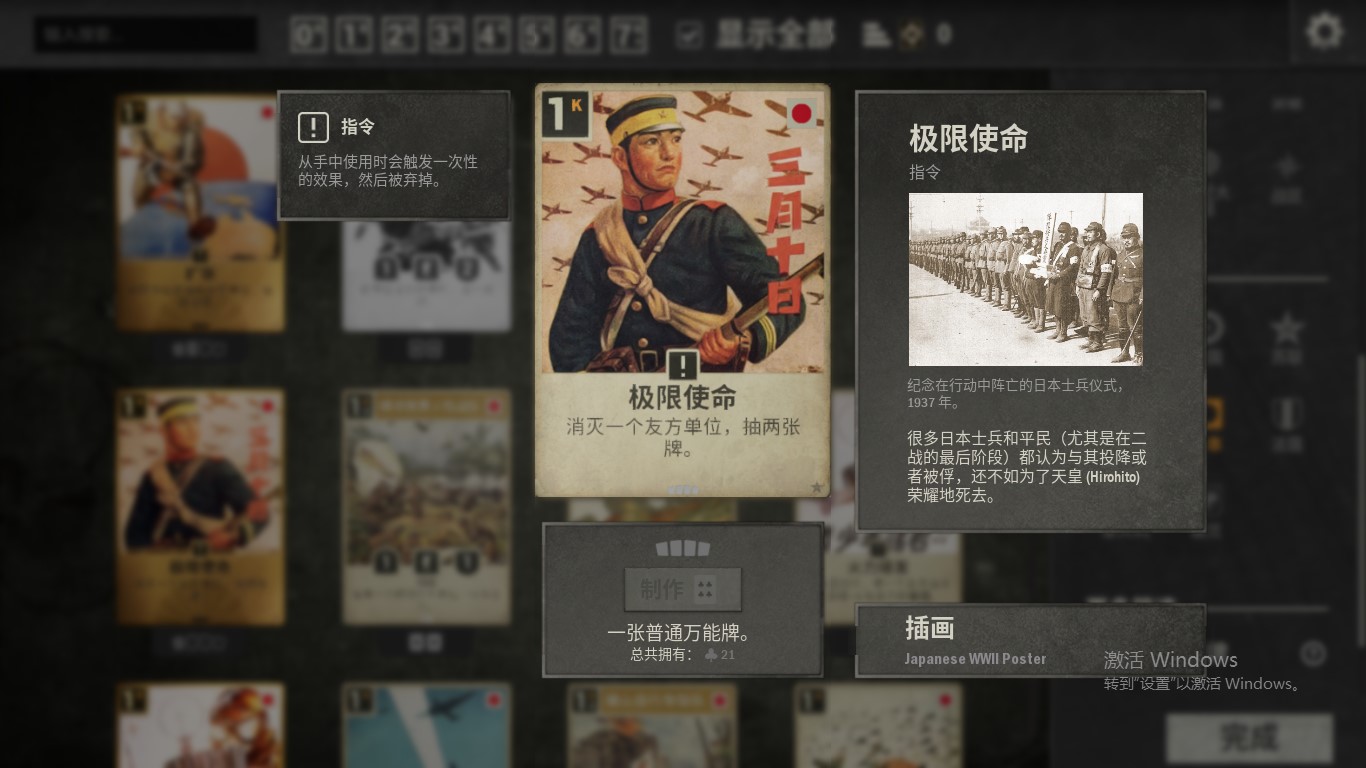Toggle the 显示全部 checkbox
This screenshot has width=1366, height=768.
pos(689,34)
